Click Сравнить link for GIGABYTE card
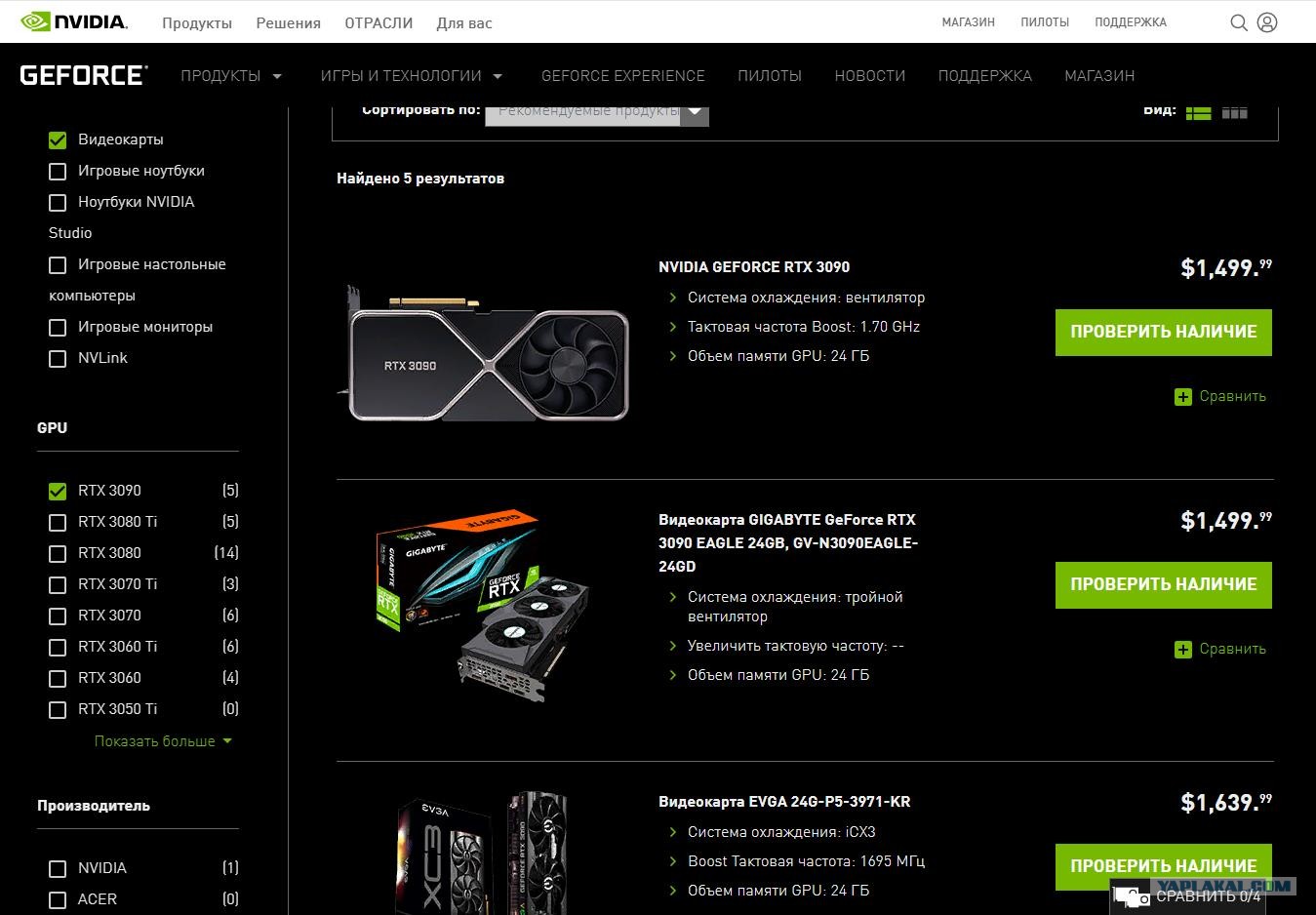 [x=1233, y=650]
